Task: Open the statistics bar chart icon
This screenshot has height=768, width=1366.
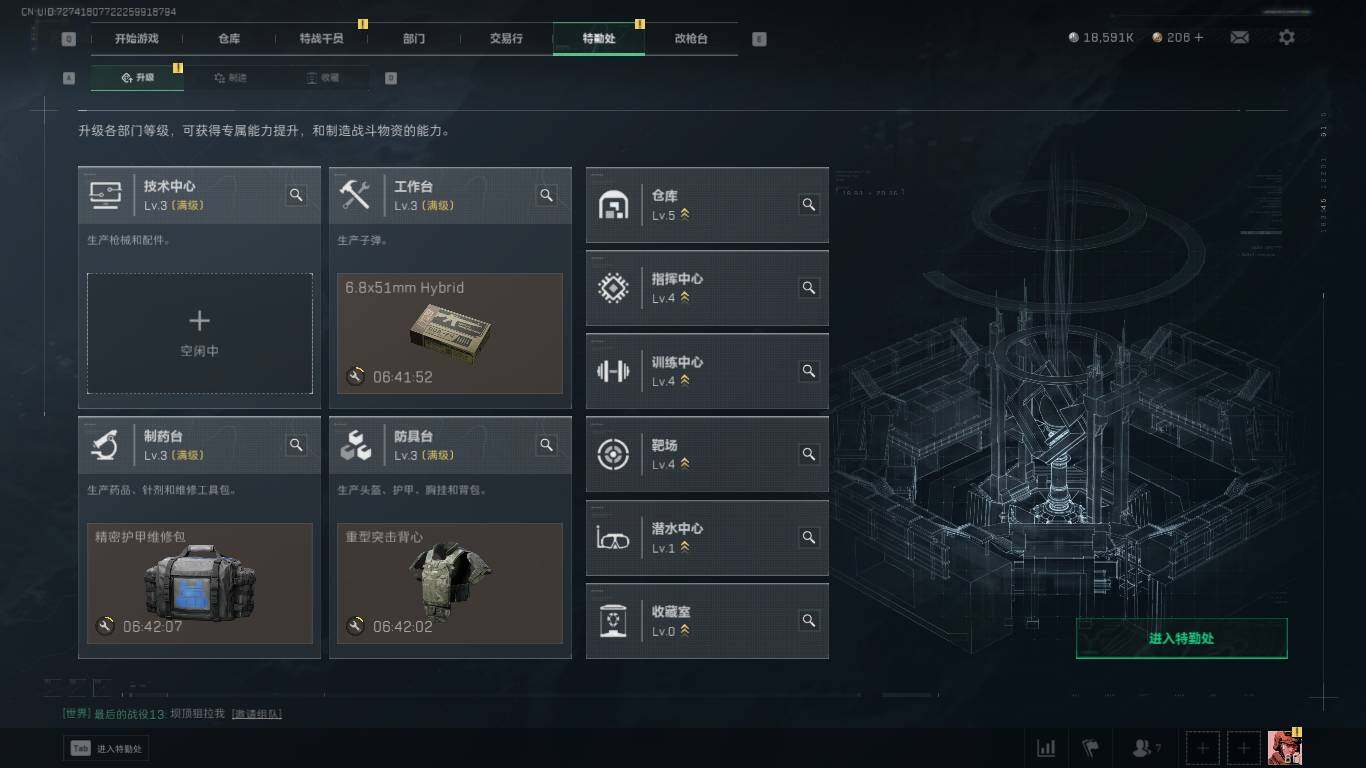Action: pyautogui.click(x=1046, y=747)
